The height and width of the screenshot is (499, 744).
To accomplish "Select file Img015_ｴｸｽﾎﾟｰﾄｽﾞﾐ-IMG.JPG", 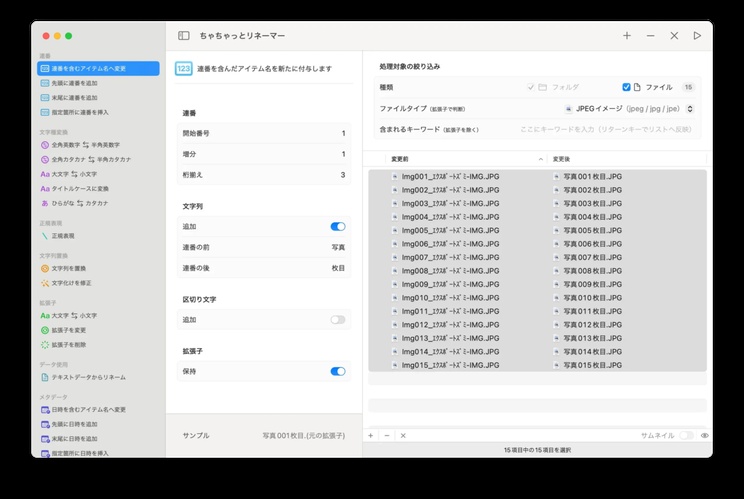I will (450, 365).
